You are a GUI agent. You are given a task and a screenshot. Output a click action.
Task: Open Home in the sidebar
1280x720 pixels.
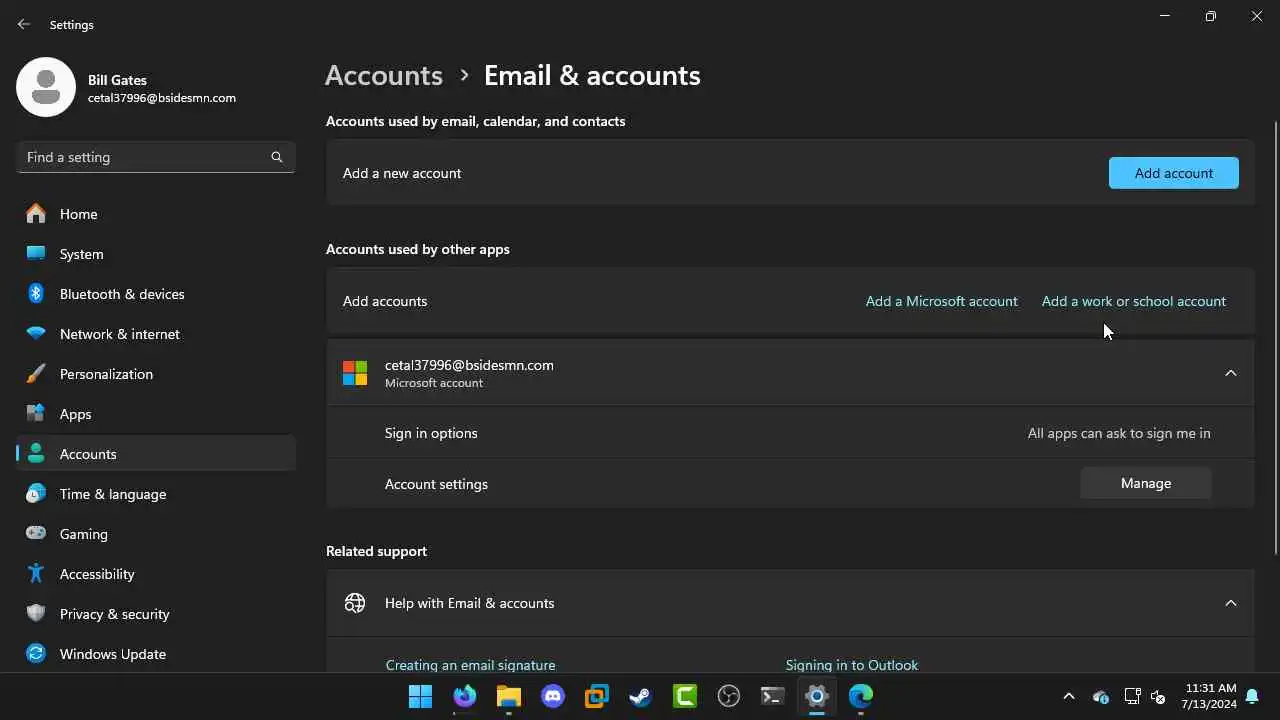(156, 214)
